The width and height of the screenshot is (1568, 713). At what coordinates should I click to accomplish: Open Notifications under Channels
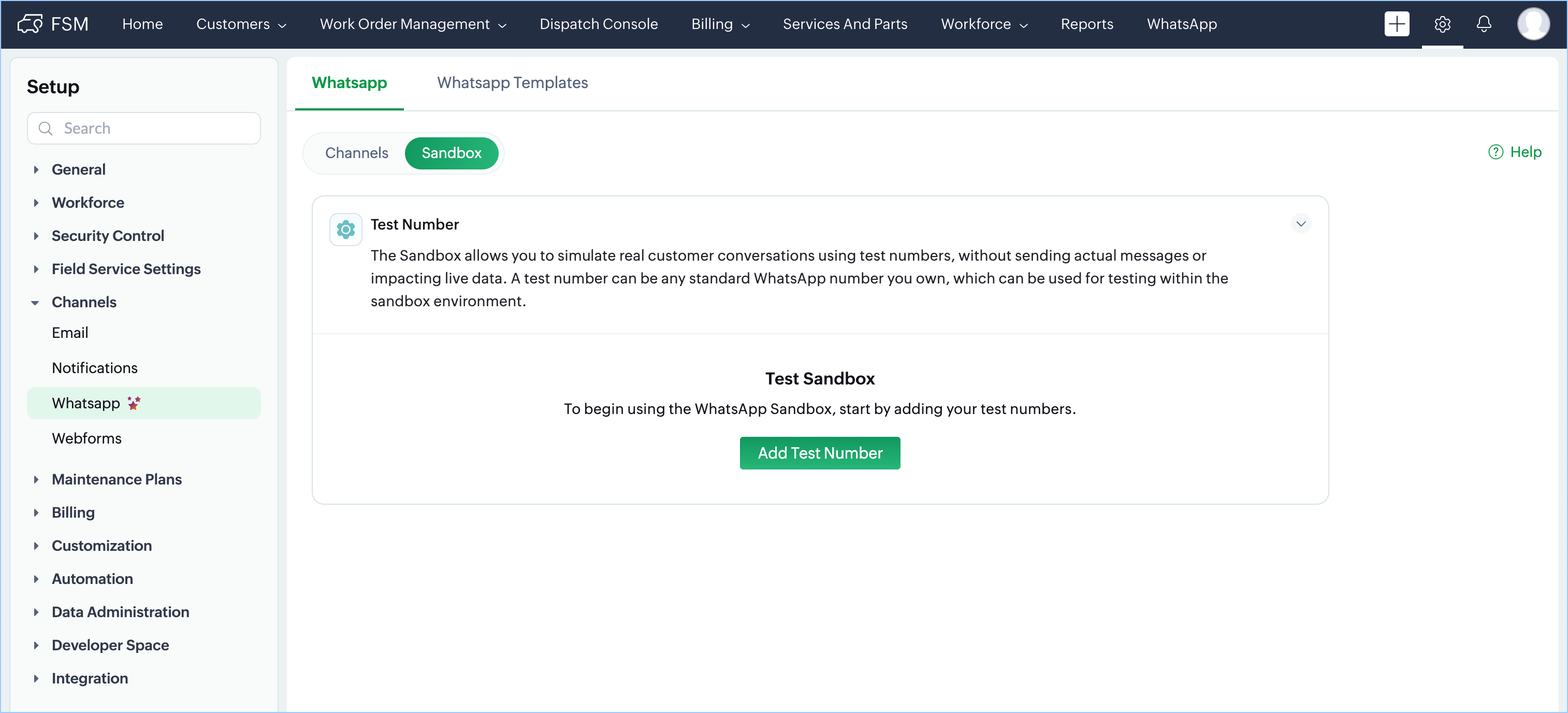(94, 368)
